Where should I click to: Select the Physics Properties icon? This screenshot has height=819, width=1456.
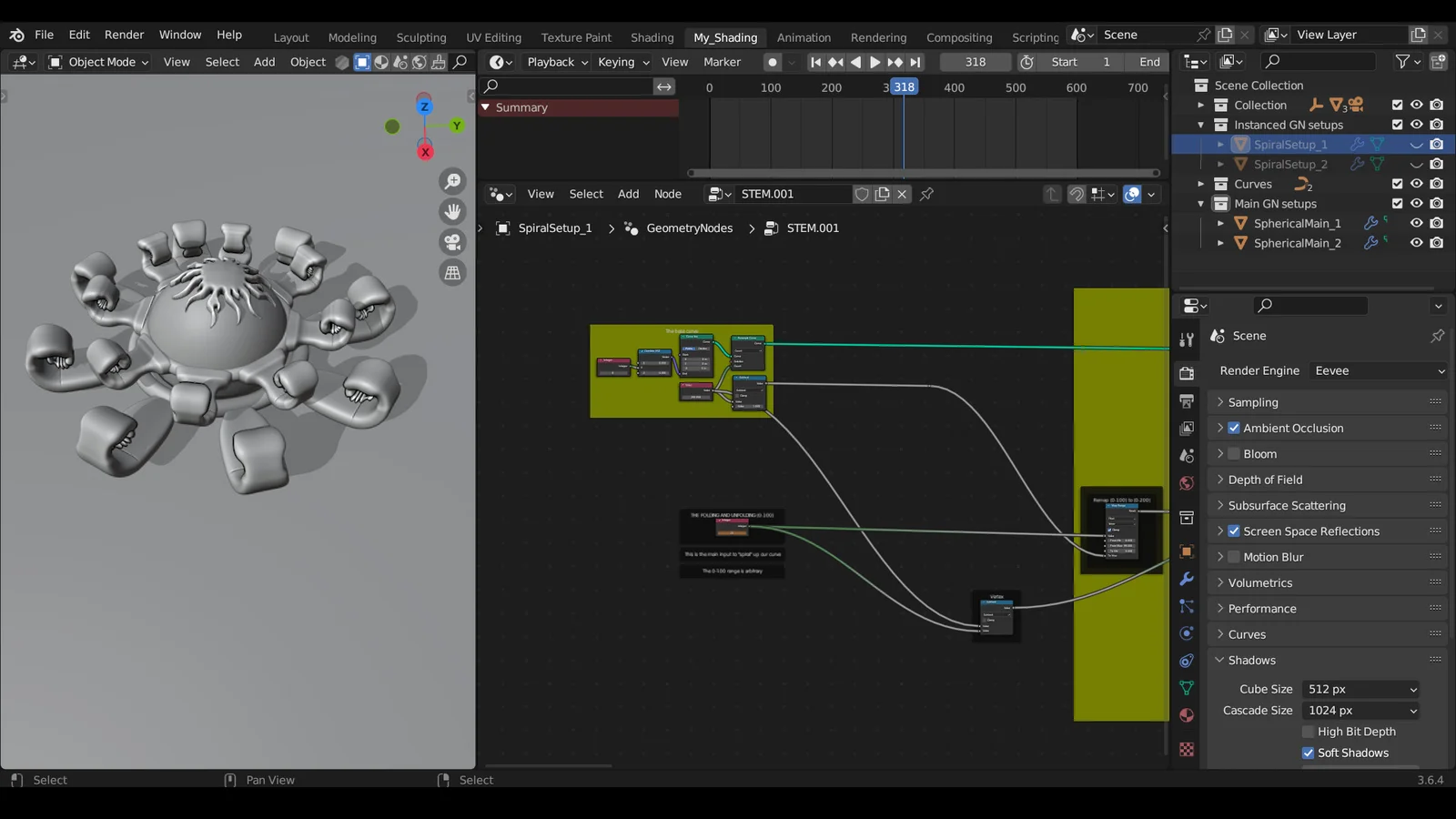coord(1186,633)
